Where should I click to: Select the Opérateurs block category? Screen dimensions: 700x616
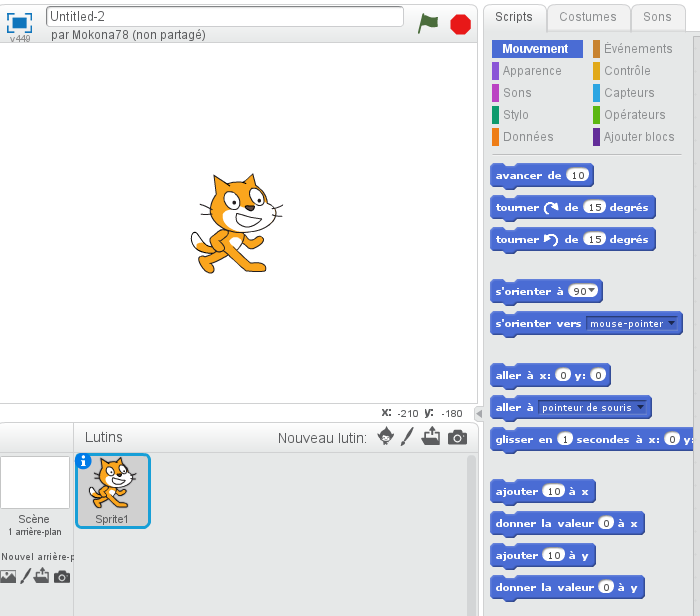[x=629, y=115]
